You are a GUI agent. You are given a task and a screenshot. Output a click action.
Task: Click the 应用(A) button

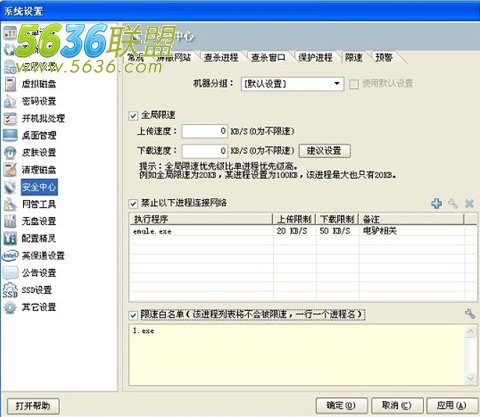452,405
